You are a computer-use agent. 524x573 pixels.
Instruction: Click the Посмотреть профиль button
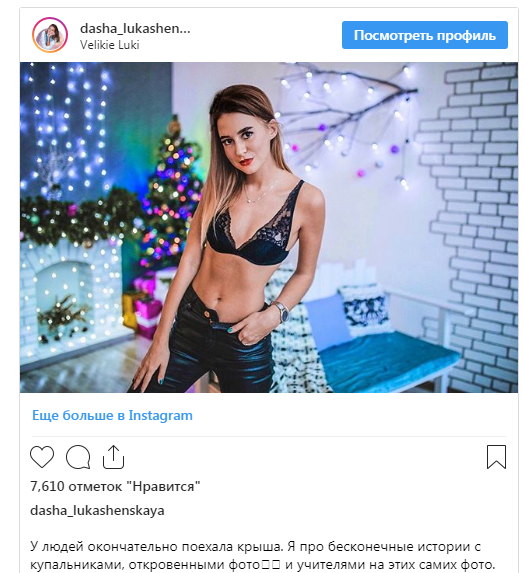click(425, 35)
